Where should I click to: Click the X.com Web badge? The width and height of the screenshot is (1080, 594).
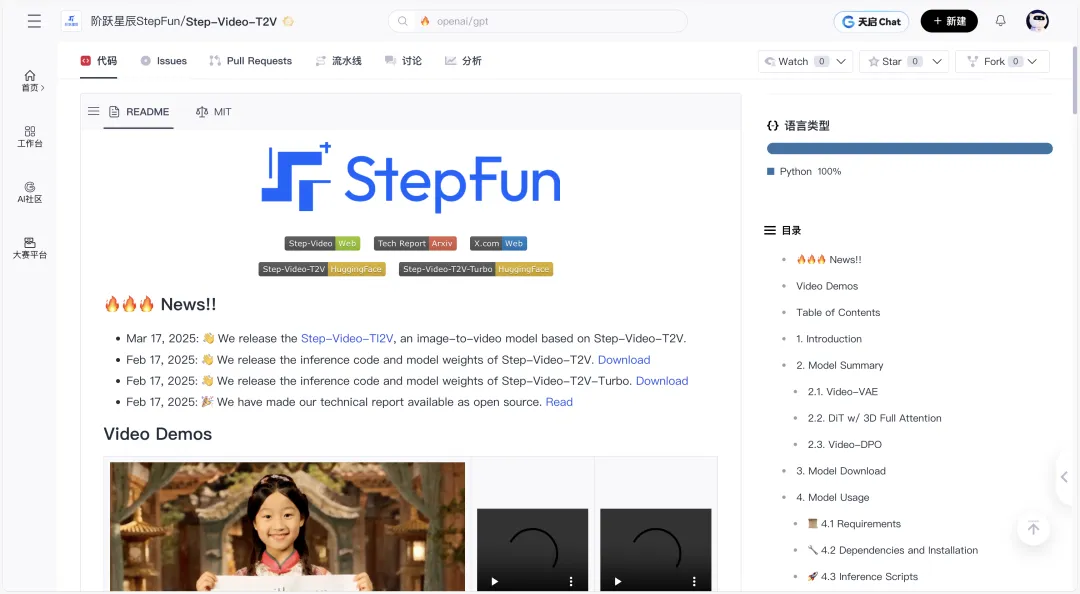tap(499, 243)
